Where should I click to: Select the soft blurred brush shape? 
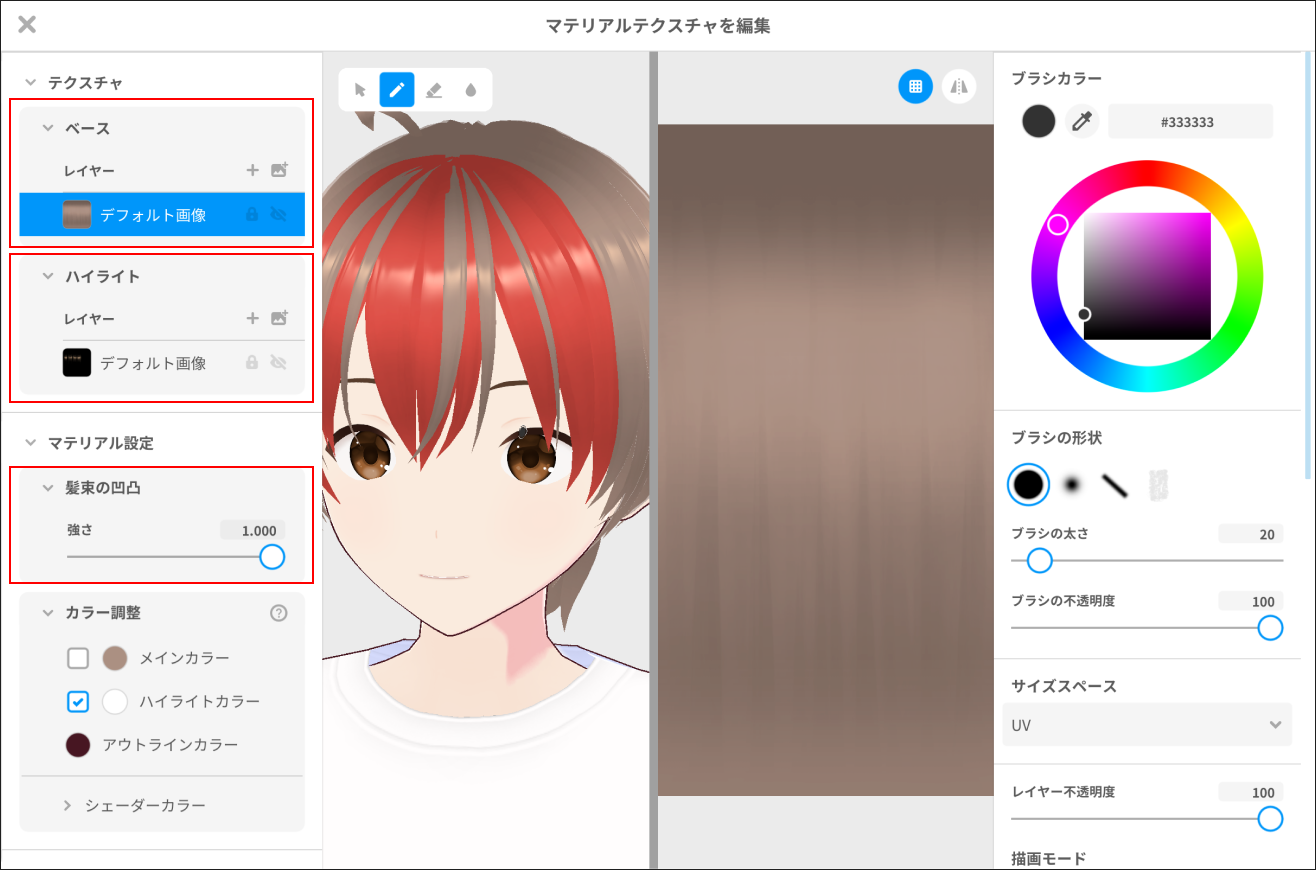pos(1071,485)
